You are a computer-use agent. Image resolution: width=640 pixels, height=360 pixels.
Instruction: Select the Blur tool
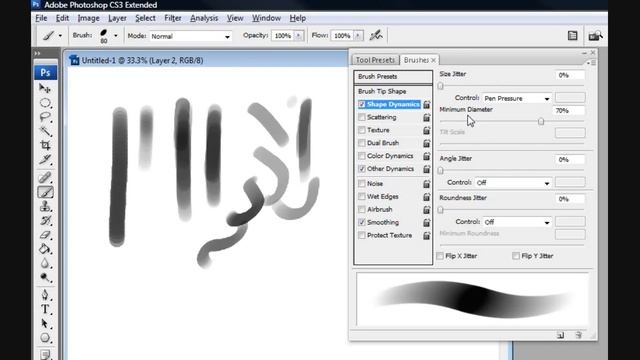coord(45,263)
